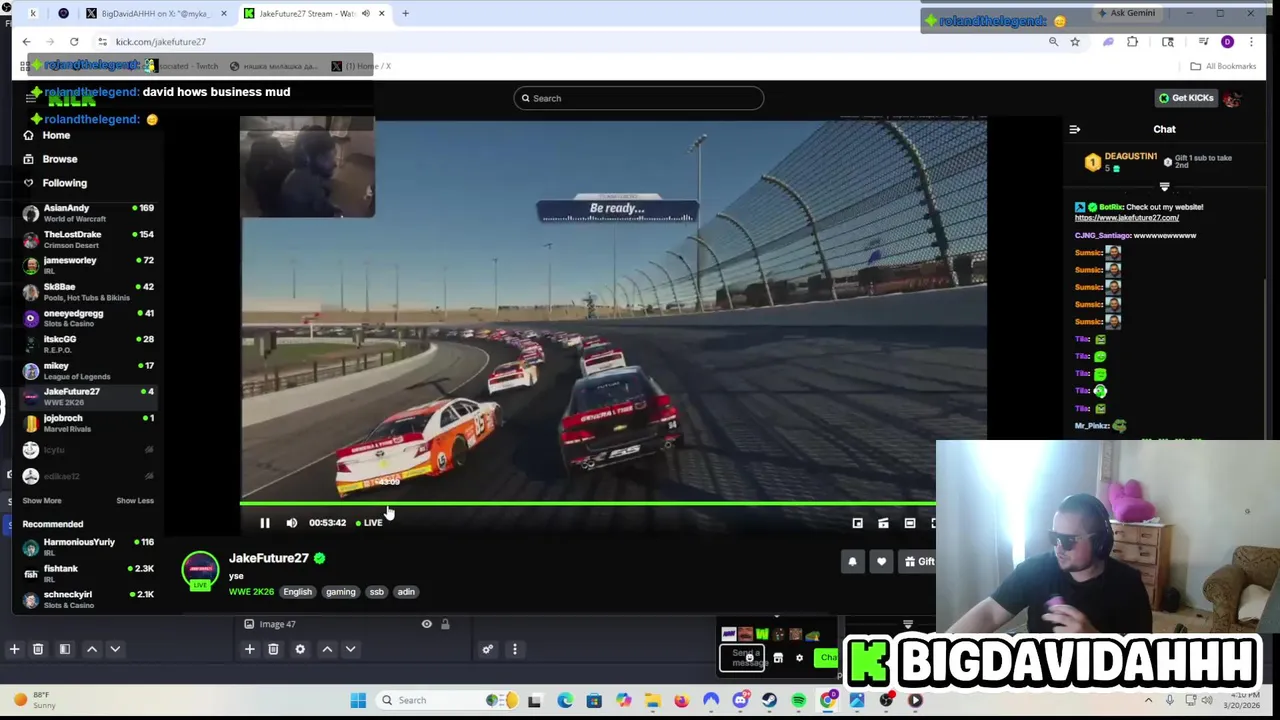Viewport: 1280px width, 720px height.
Task: Open the Chrome three-dot menu
Action: (x=1251, y=42)
